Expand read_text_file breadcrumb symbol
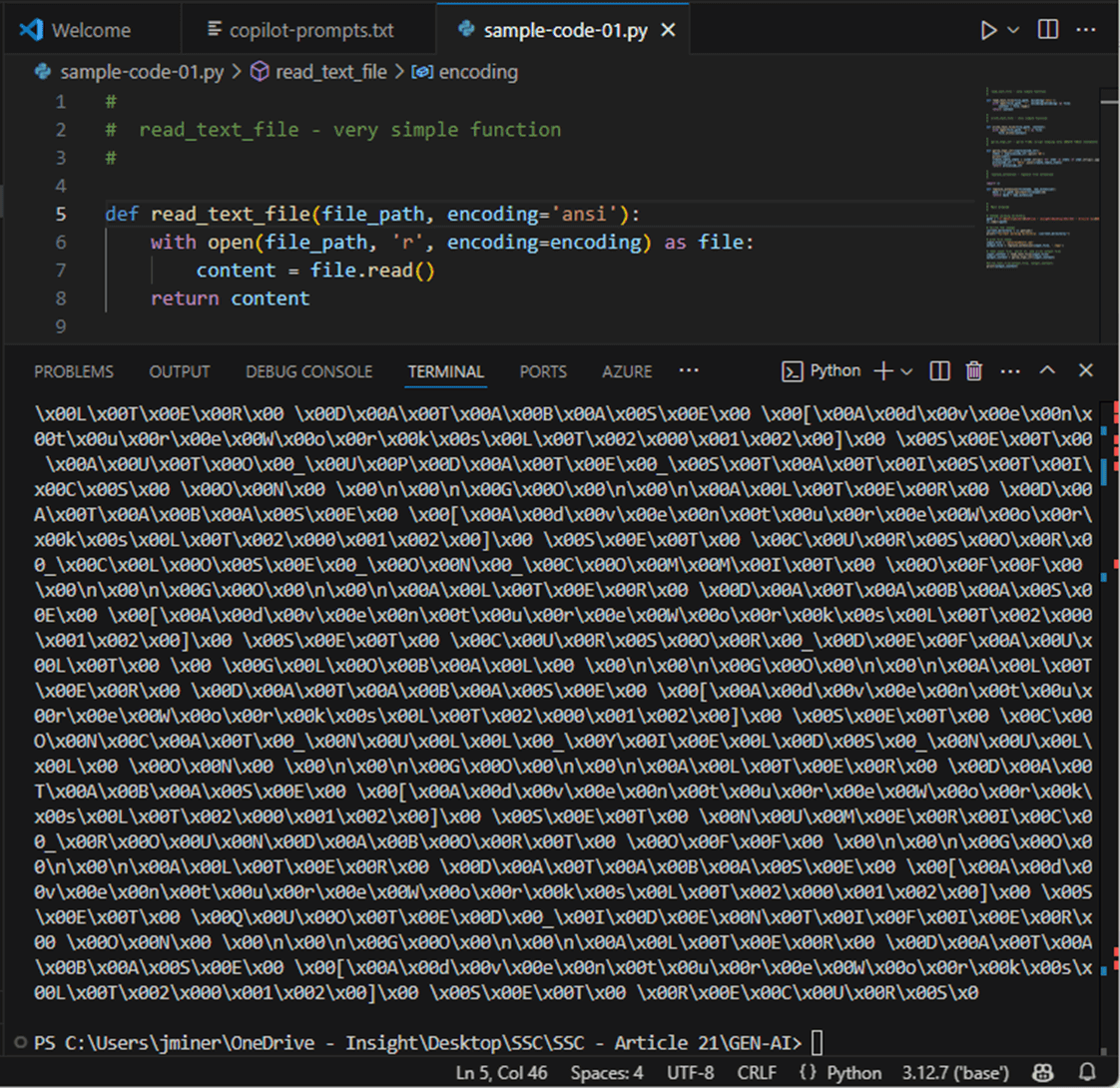 pyautogui.click(x=330, y=72)
